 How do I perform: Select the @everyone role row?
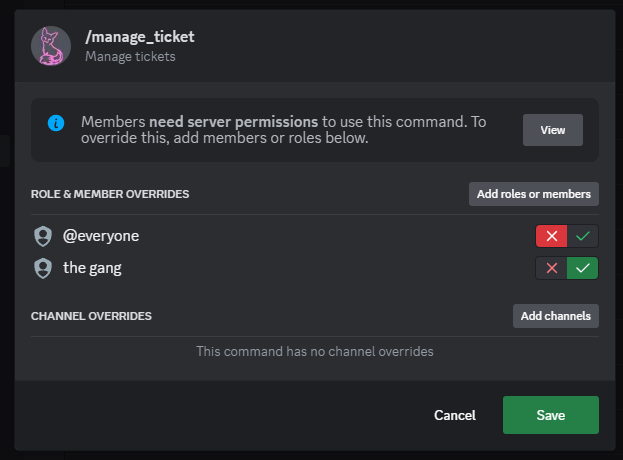pyautogui.click(x=315, y=236)
